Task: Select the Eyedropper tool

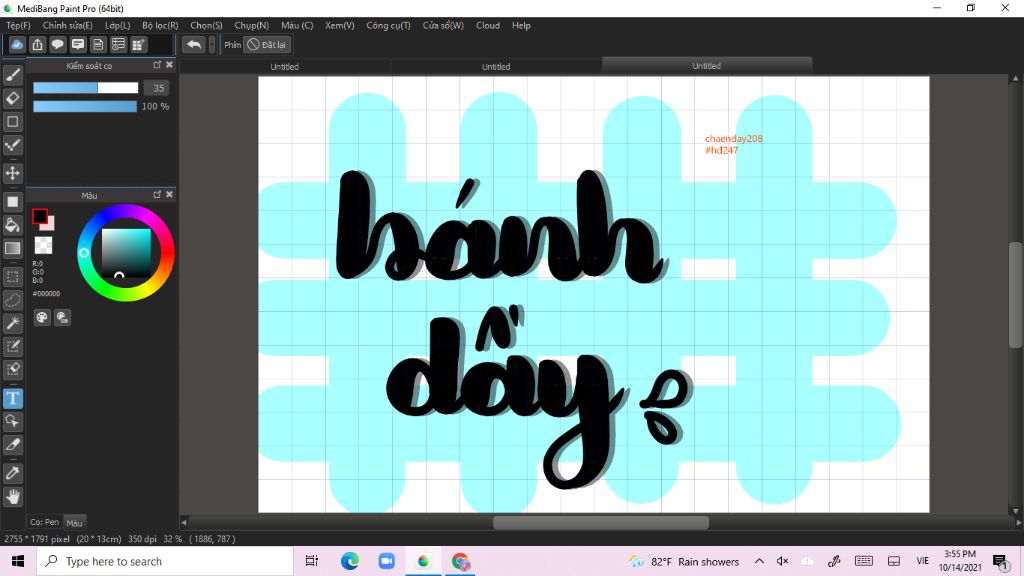Action: tap(12, 473)
